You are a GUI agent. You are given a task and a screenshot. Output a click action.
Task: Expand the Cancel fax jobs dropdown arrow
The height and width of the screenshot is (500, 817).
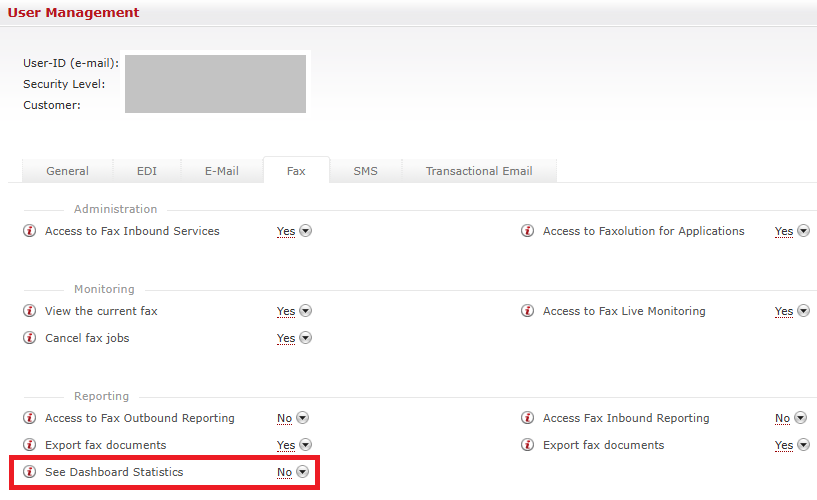coord(306,338)
